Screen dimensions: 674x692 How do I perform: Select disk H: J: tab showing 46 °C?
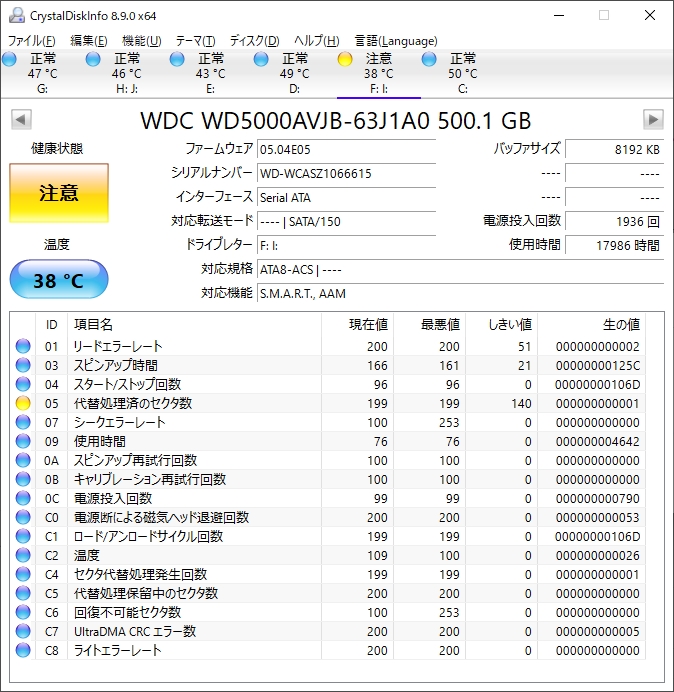(x=127, y=73)
